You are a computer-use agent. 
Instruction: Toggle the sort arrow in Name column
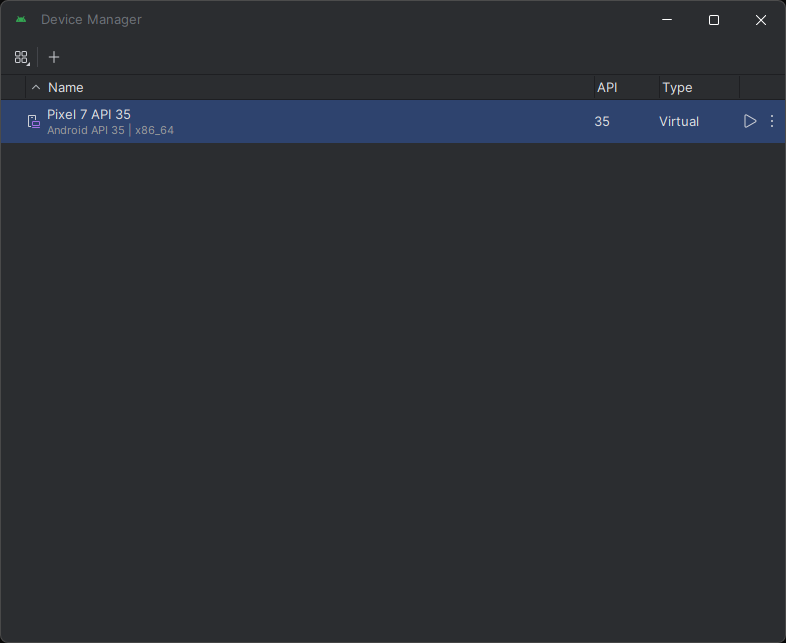[36, 88]
